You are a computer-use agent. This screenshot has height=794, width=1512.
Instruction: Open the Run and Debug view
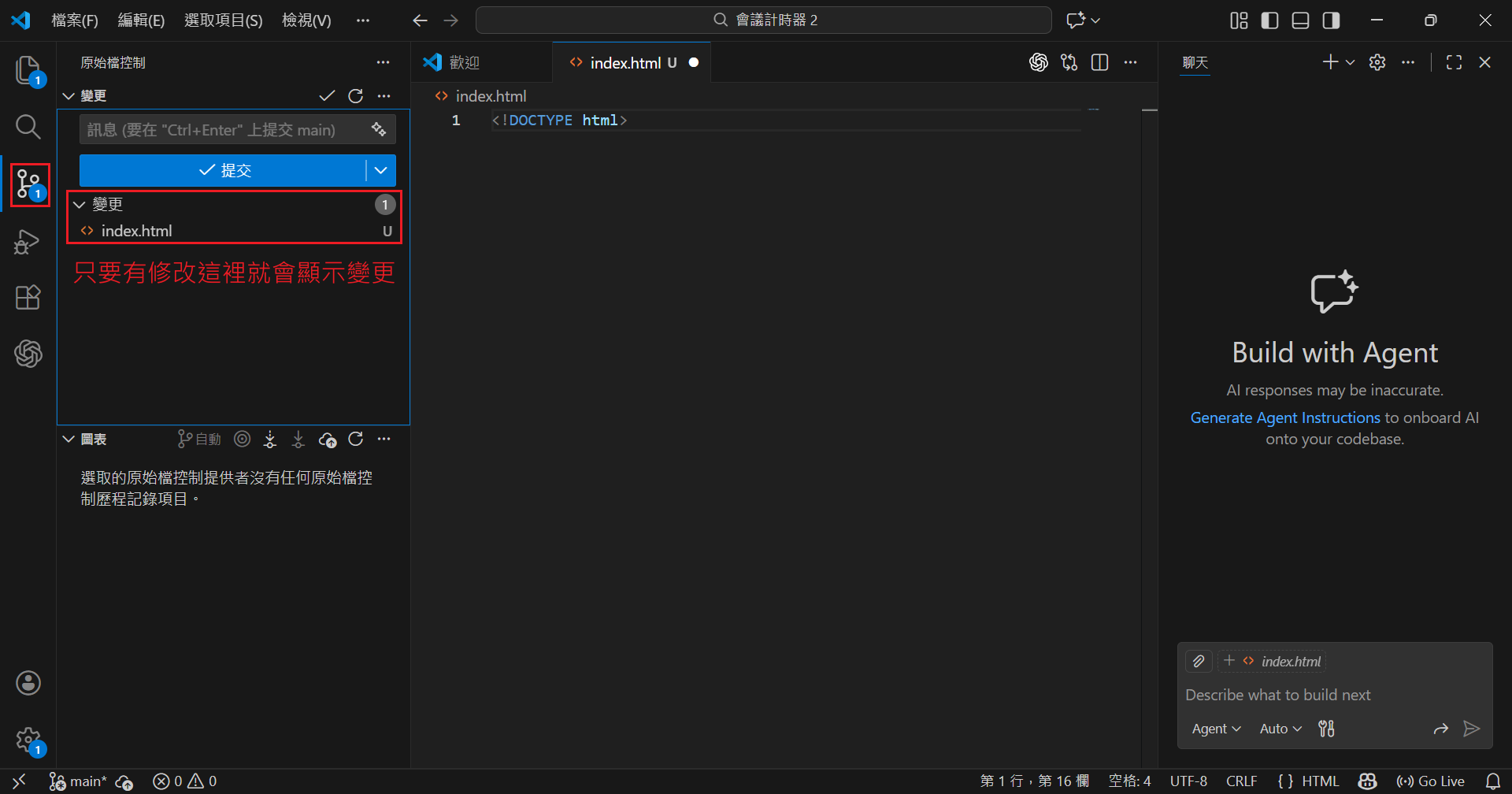coord(28,242)
